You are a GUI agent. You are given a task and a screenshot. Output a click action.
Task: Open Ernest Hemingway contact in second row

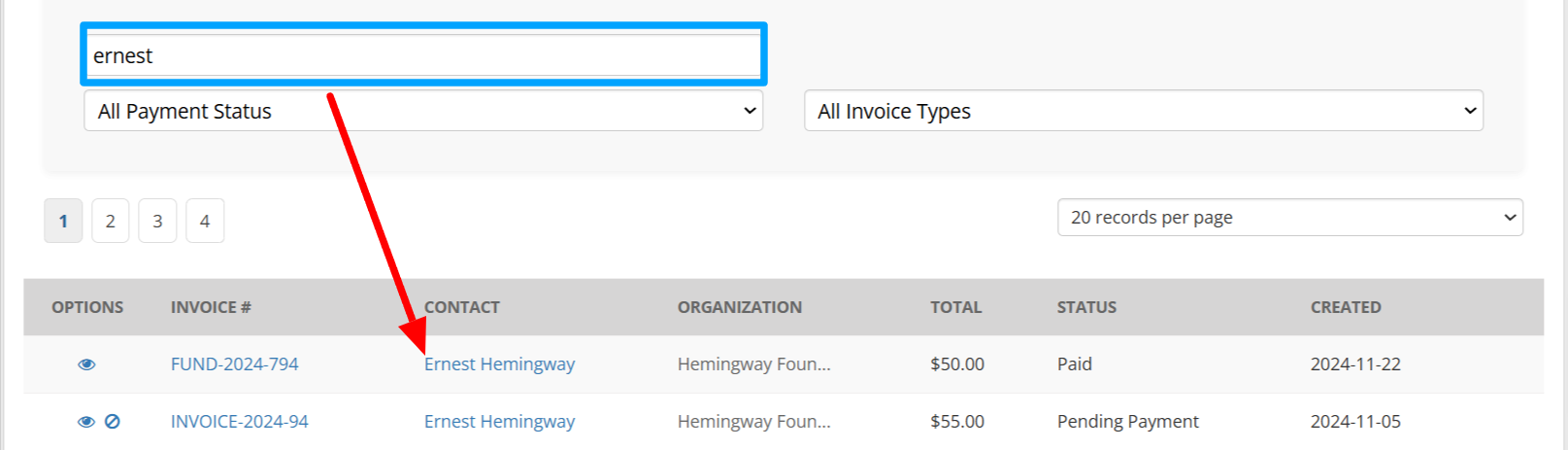coord(499,422)
